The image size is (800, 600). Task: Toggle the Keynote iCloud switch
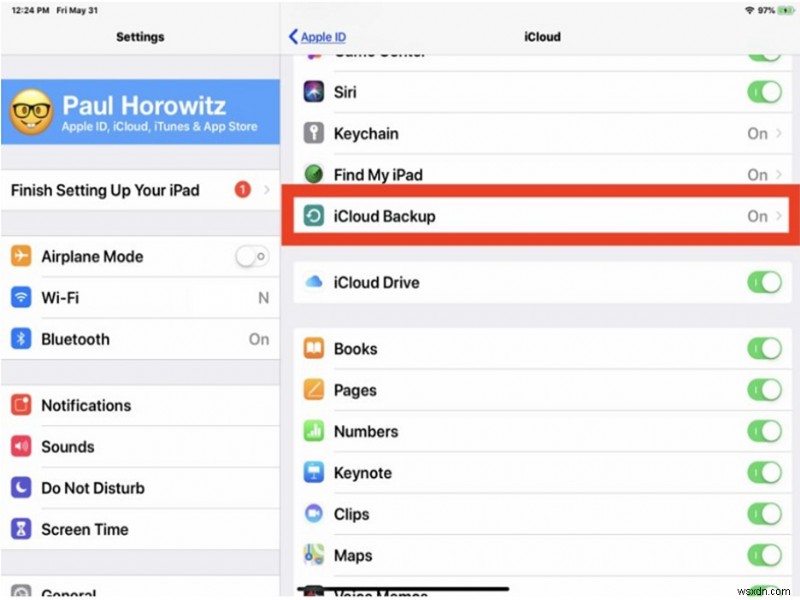pos(764,472)
